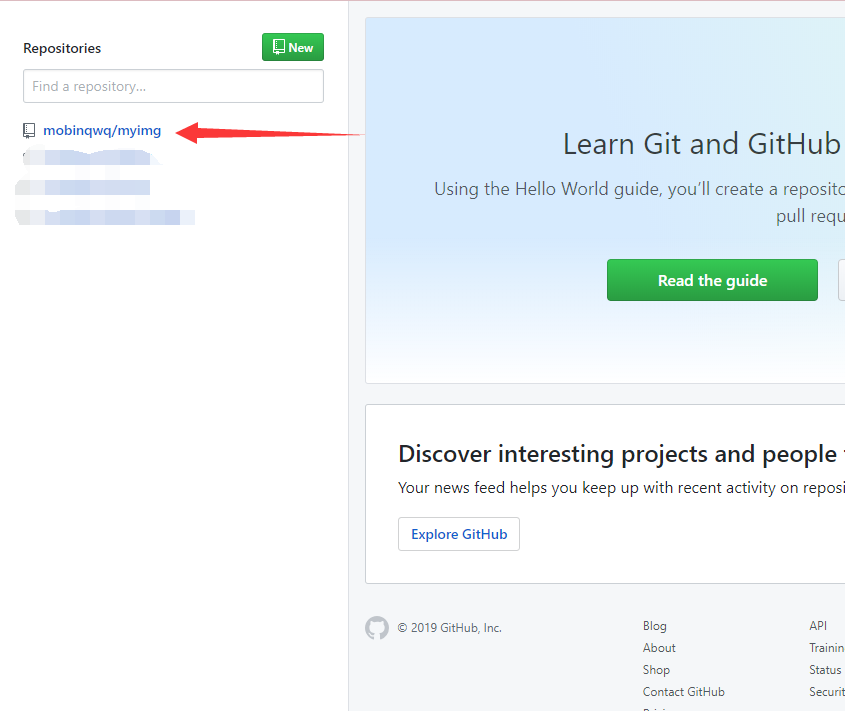Image resolution: width=845 pixels, height=711 pixels.
Task: Visit the Shop footer link
Action: 656,670
